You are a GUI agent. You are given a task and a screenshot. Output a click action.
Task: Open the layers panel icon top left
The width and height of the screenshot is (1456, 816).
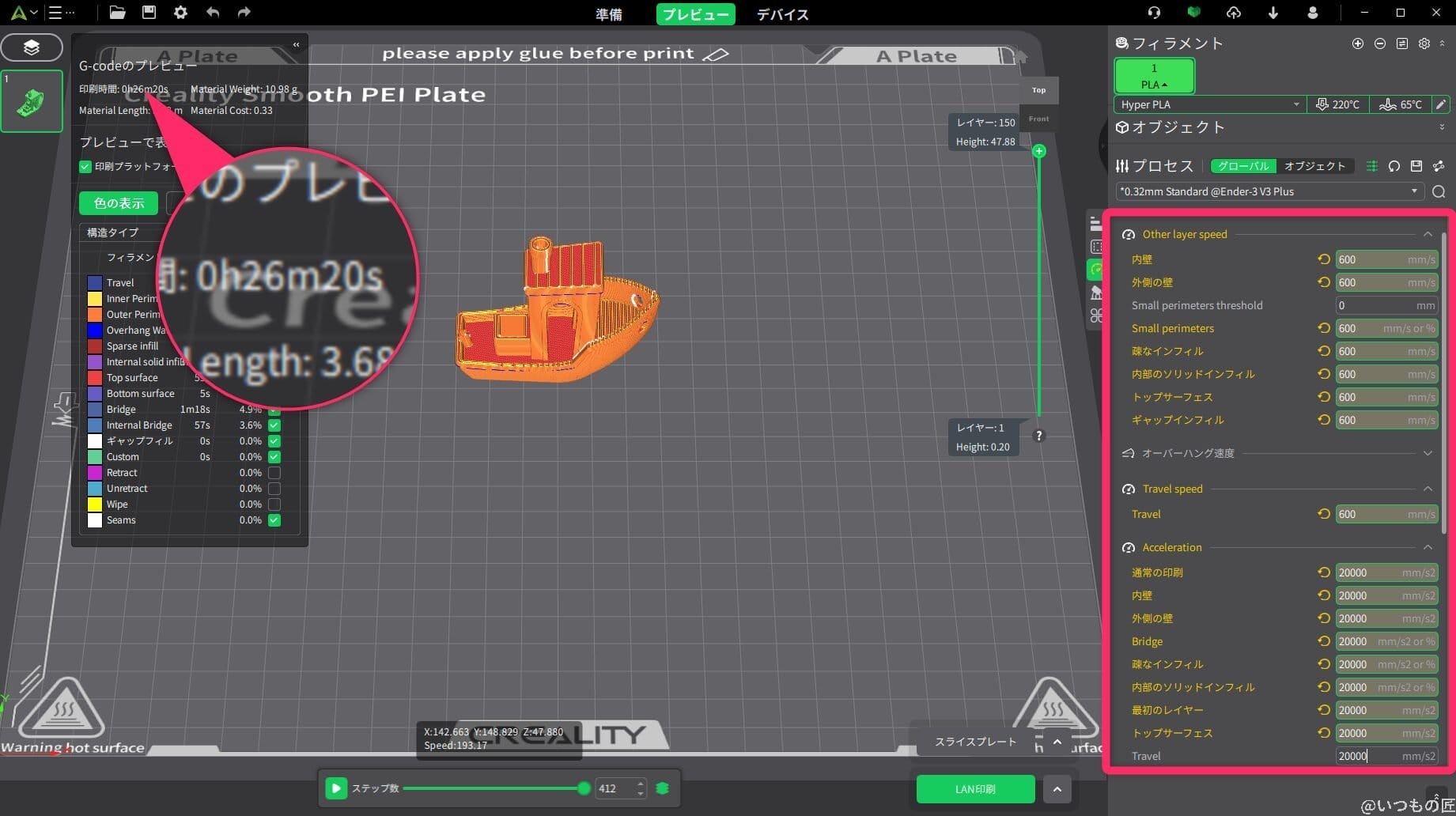click(32, 47)
